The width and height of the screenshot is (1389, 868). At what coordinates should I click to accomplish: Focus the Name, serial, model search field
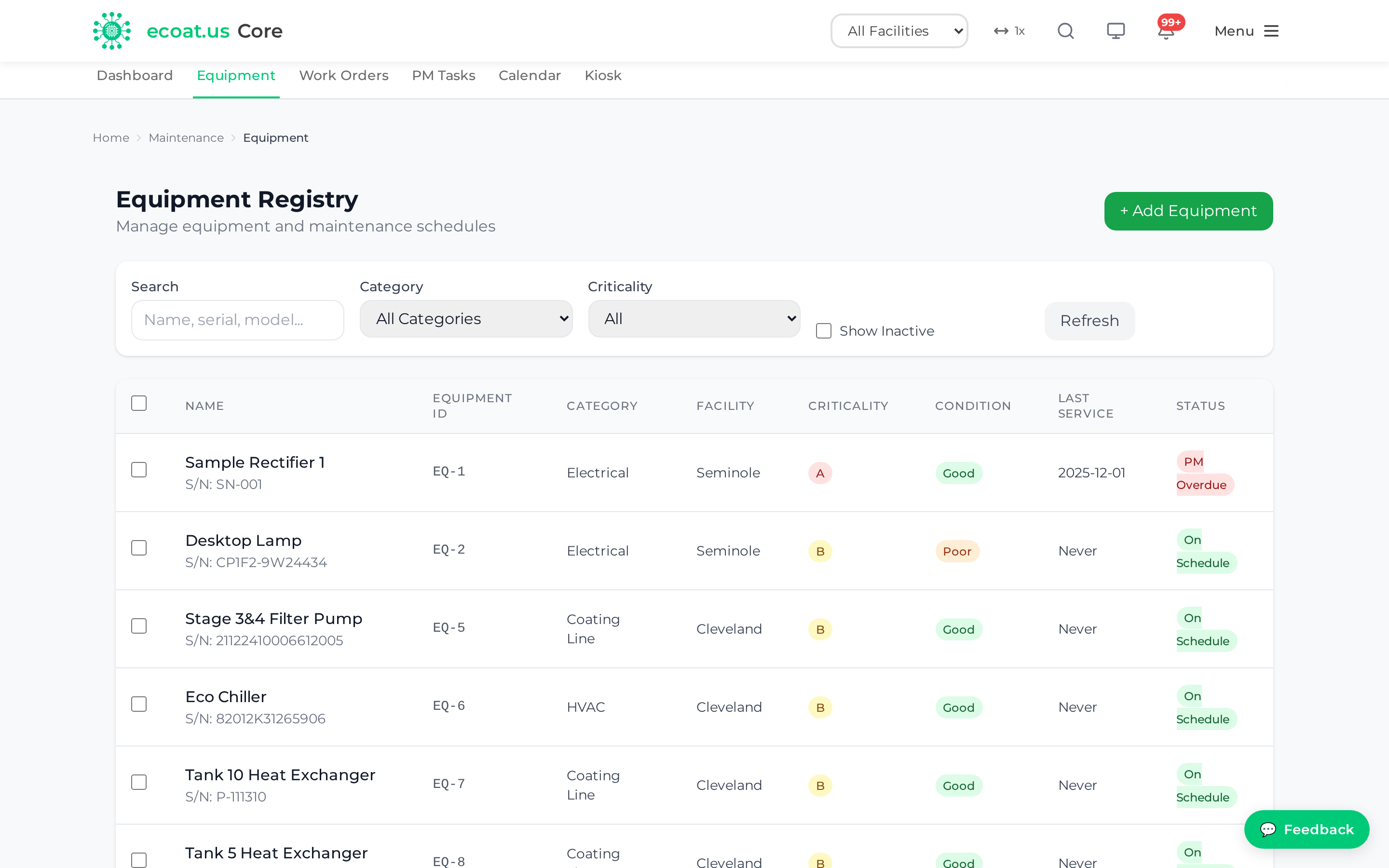click(x=238, y=320)
